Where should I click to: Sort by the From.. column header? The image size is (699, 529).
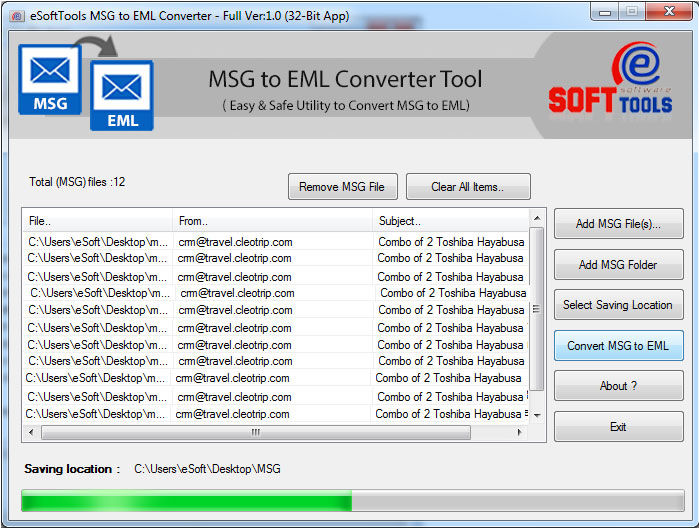click(x=272, y=221)
